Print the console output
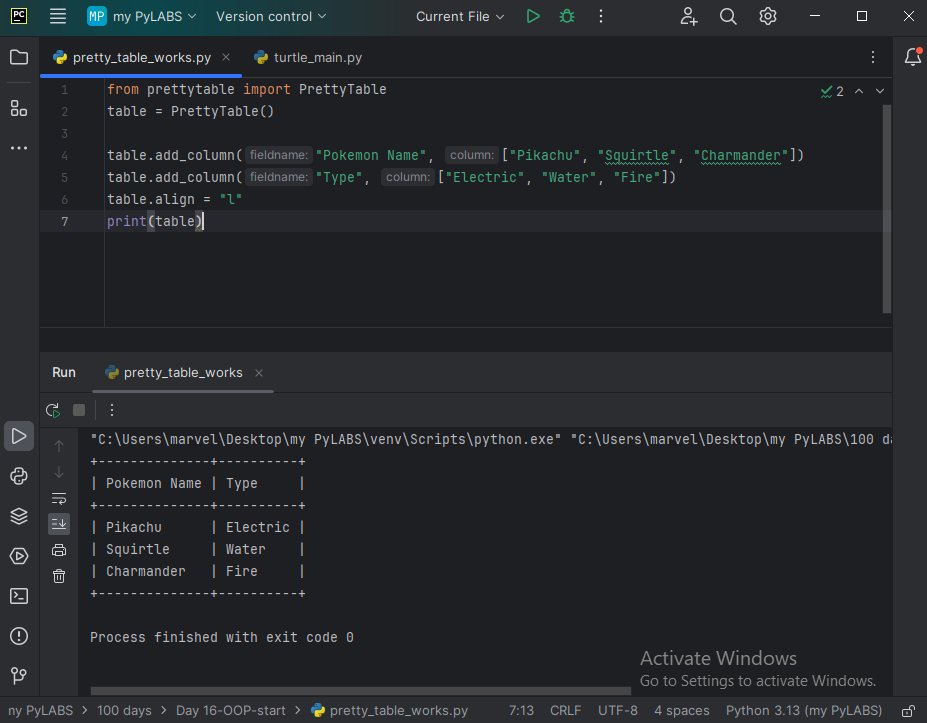The height and width of the screenshot is (723, 927). point(59,550)
